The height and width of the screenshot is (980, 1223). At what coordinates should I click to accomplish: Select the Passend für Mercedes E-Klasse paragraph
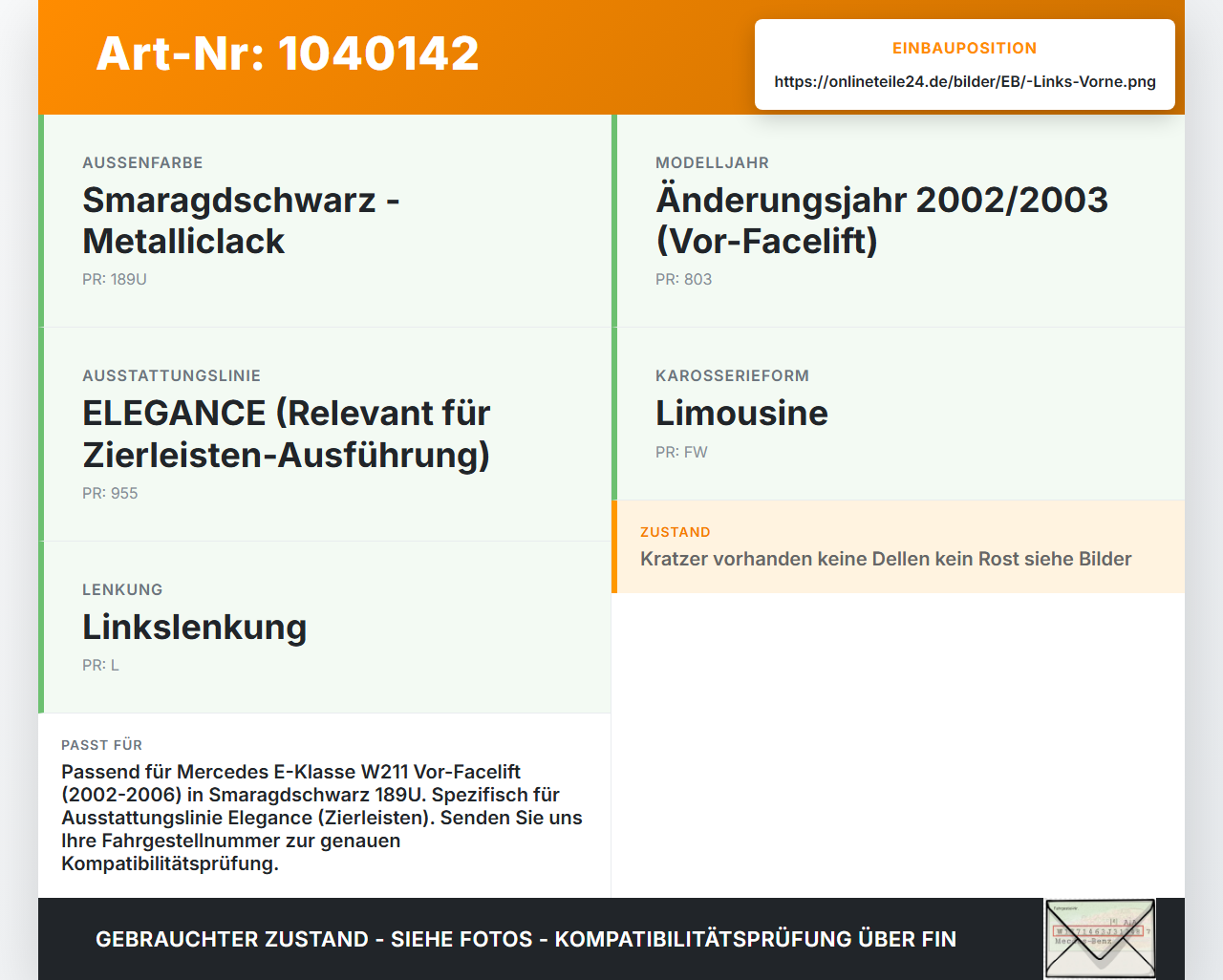coord(322,818)
